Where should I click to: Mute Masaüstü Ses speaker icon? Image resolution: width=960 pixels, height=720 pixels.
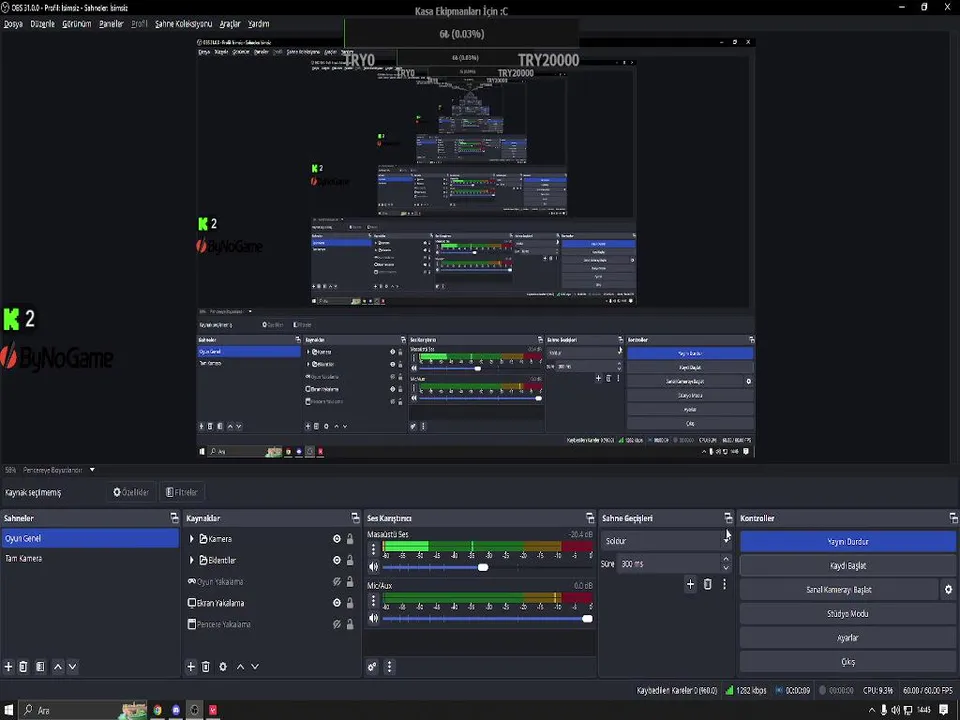point(373,567)
